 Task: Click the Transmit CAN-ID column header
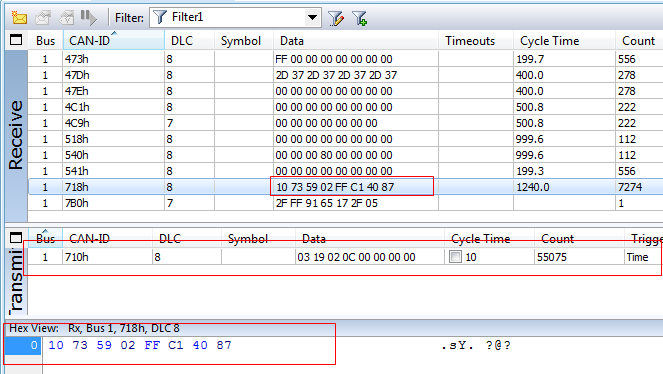[107, 239]
